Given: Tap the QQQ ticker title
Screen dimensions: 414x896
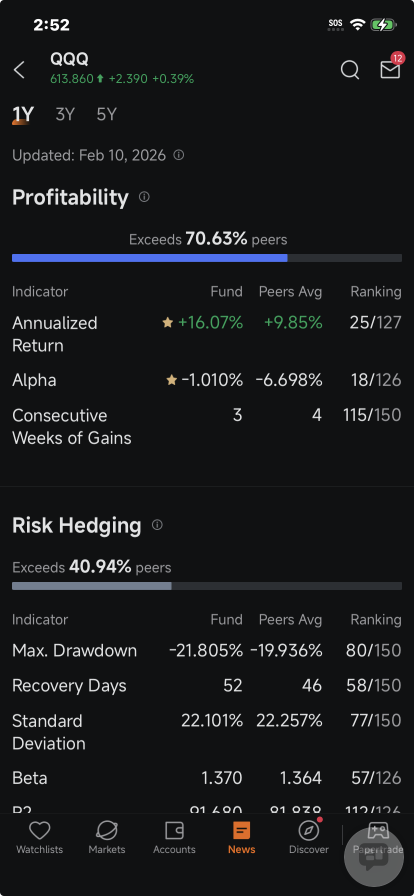Looking at the screenshot, I should click(69, 59).
